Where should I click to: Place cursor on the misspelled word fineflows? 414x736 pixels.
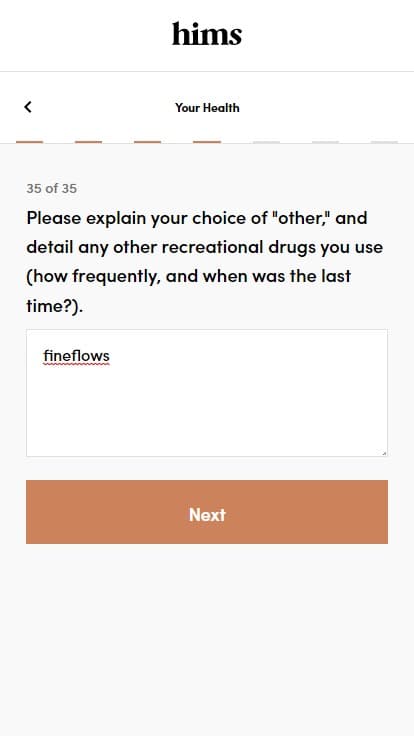coord(76,356)
